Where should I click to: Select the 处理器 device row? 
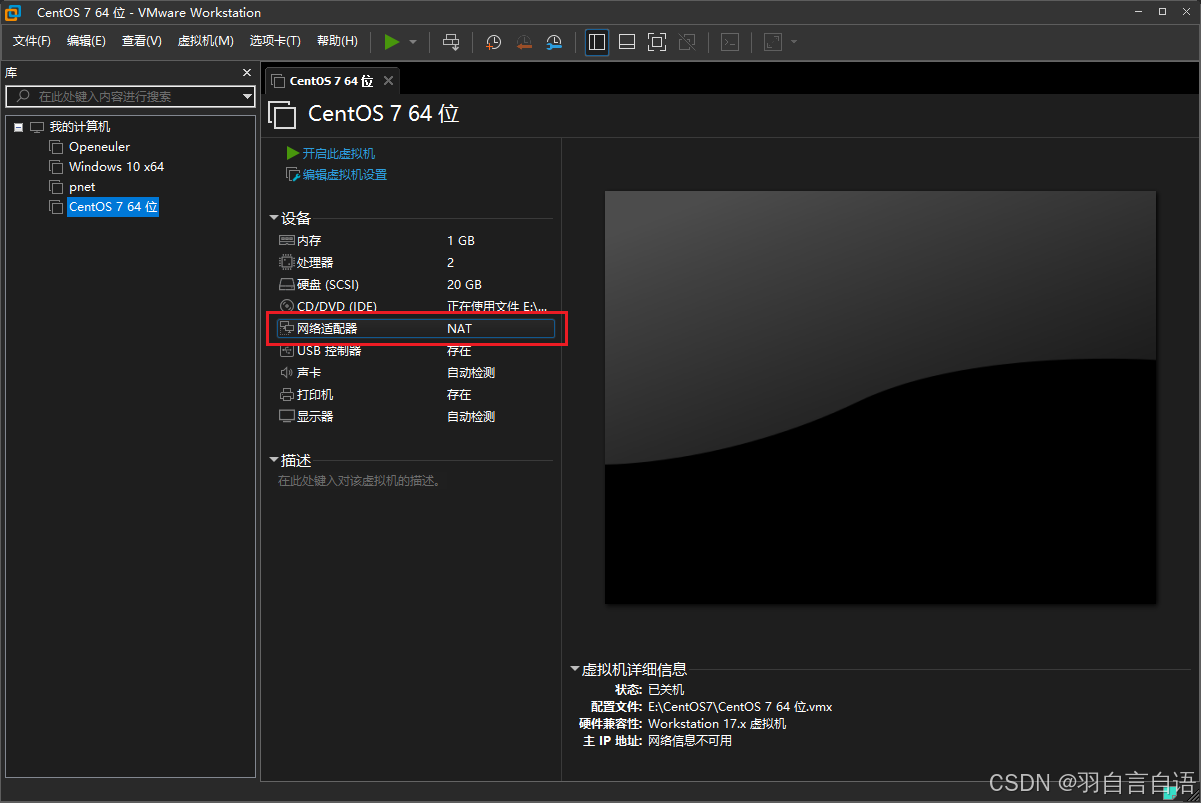click(415, 263)
